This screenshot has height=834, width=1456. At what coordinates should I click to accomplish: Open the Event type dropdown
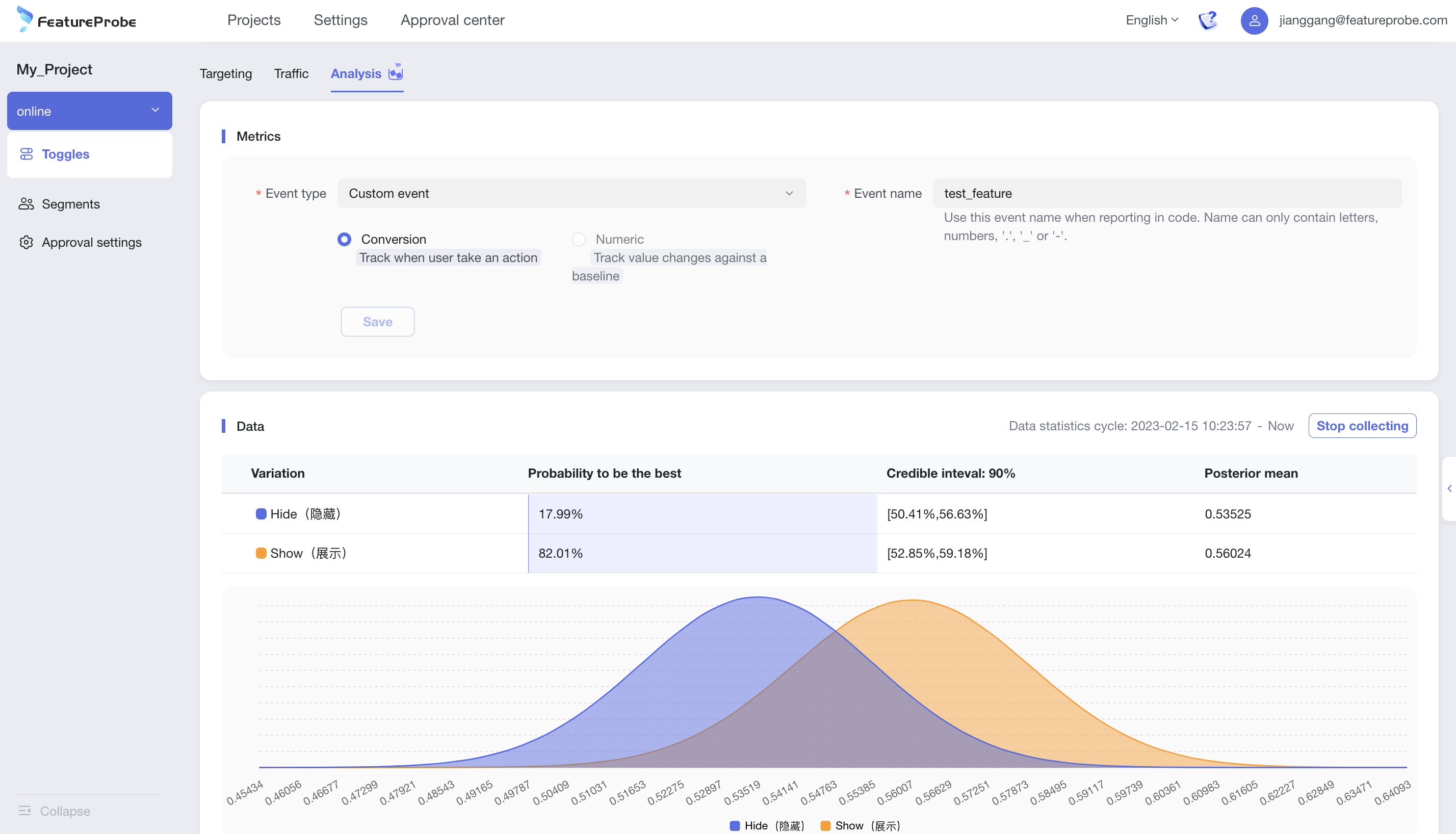[572, 193]
